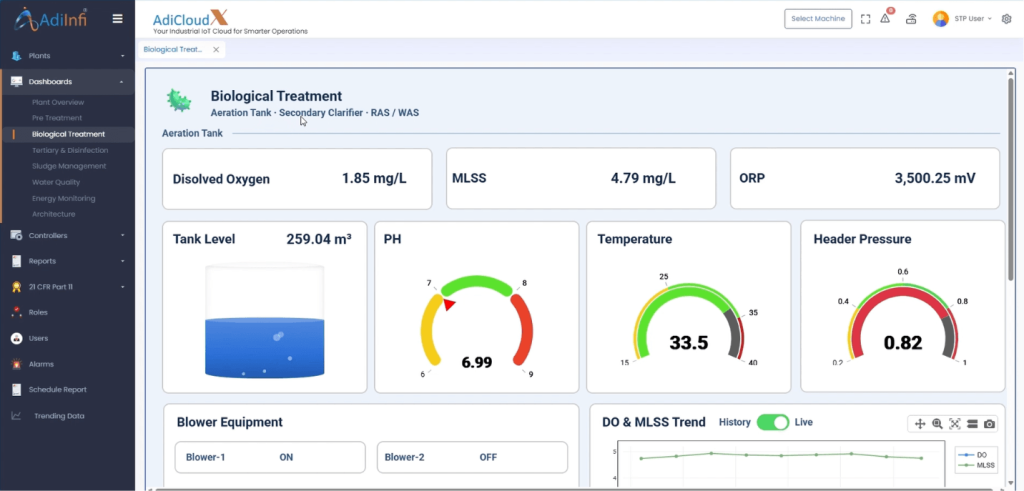
Task: Click the Dashboards monitor icon
Action: pos(16,82)
